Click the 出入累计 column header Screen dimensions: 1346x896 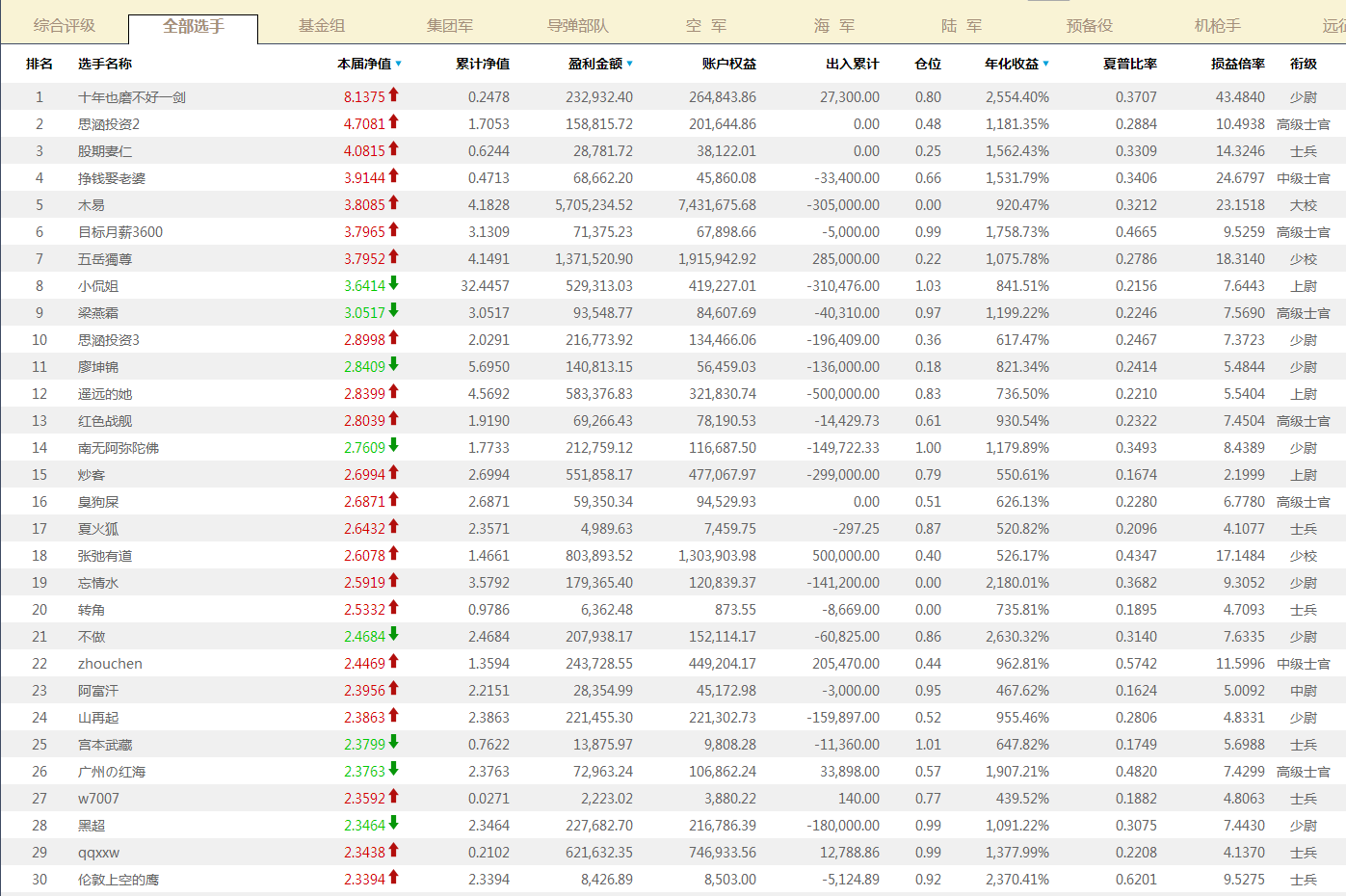point(853,64)
